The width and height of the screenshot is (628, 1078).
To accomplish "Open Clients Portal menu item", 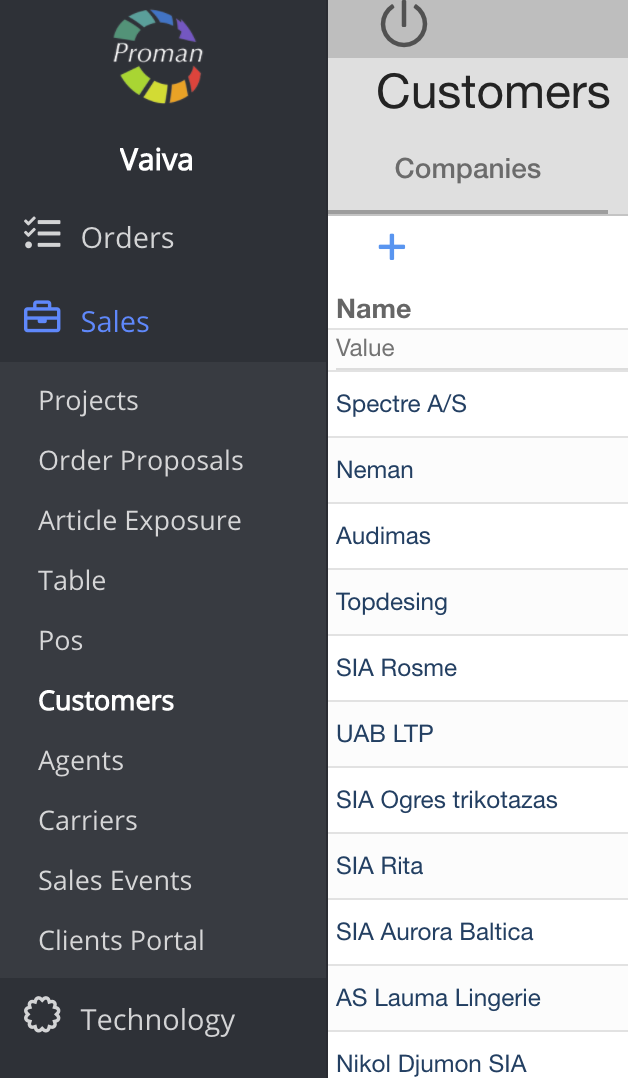I will click(x=121, y=941).
